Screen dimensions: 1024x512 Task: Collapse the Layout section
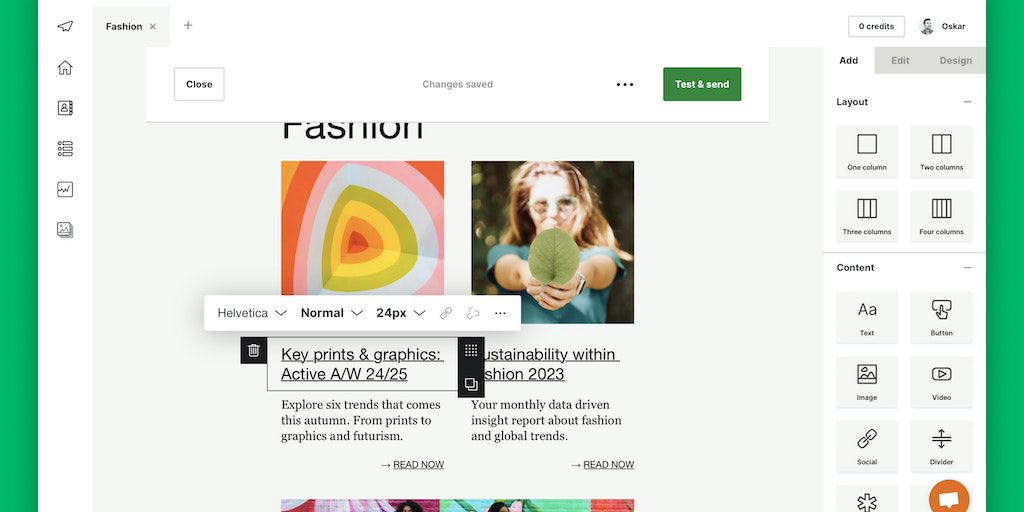click(967, 102)
